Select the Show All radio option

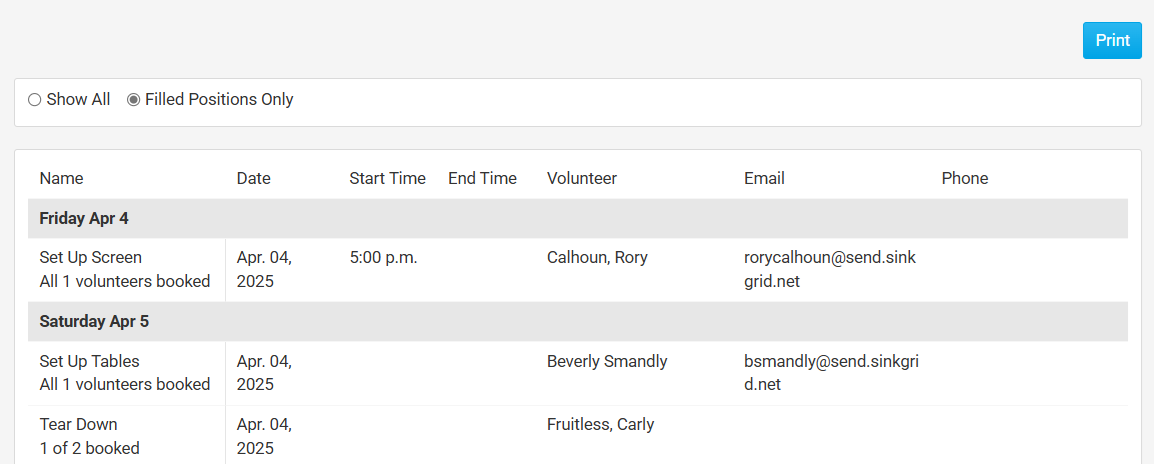35,100
